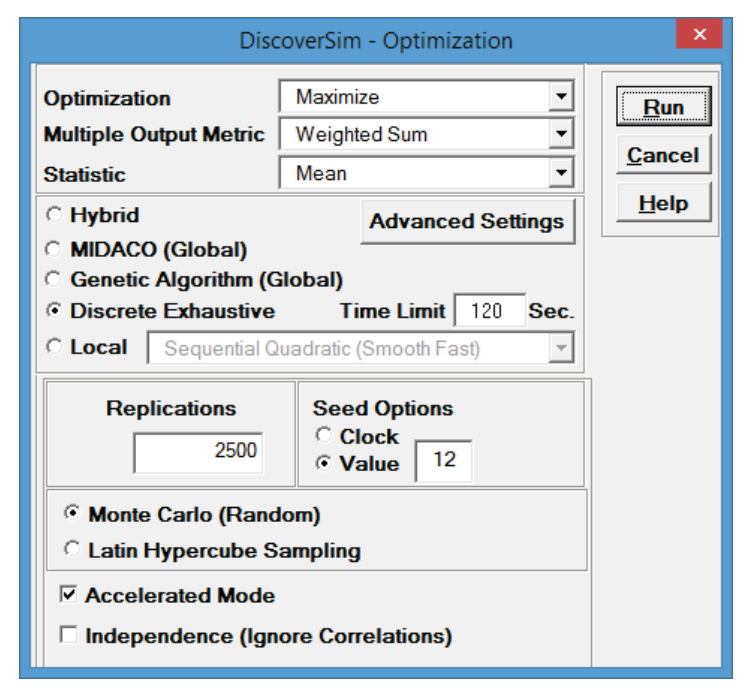Open Advanced Settings
This screenshot has width=749, height=692.
click(467, 221)
